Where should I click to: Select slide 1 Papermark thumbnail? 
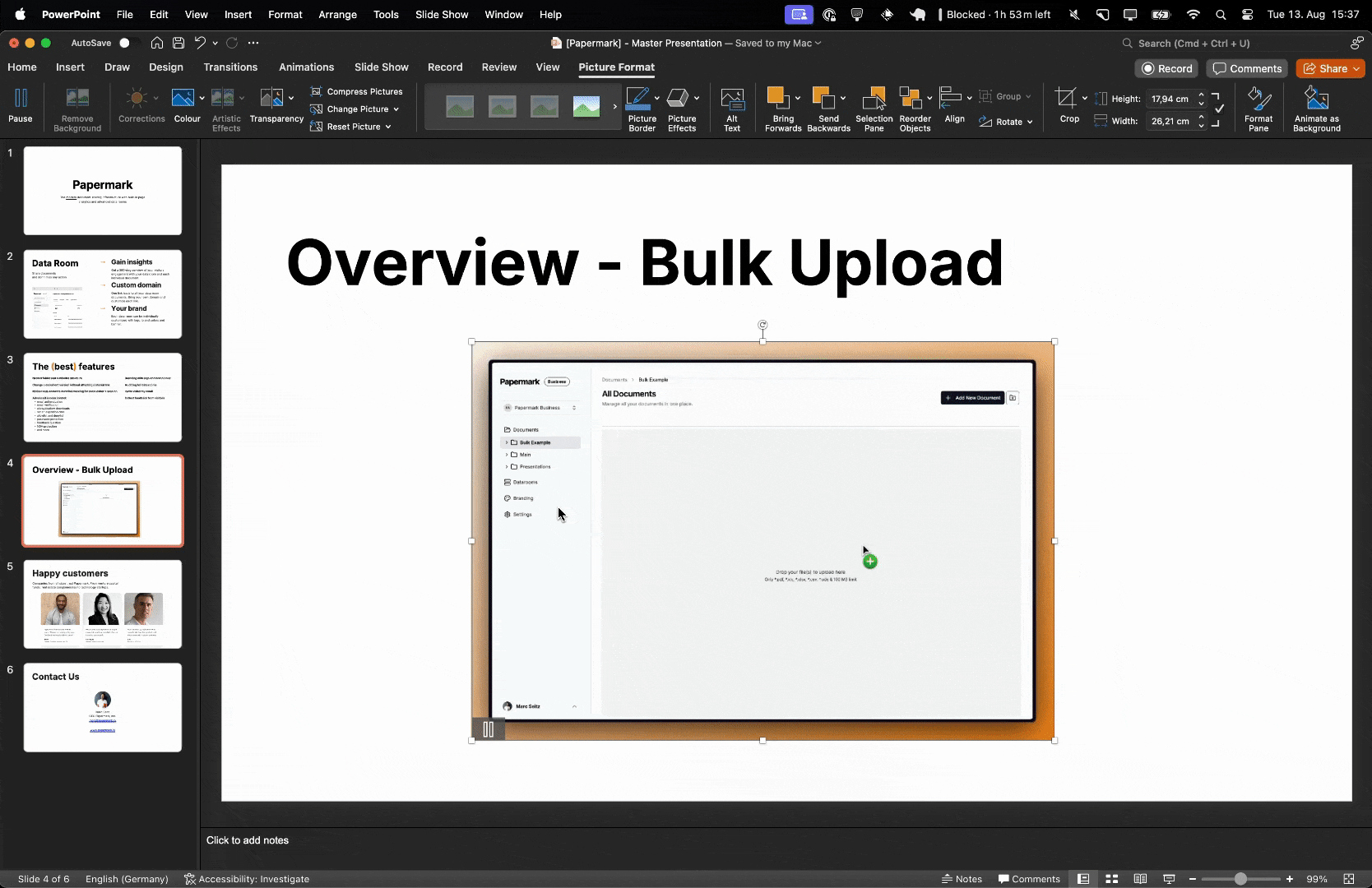pos(103,191)
